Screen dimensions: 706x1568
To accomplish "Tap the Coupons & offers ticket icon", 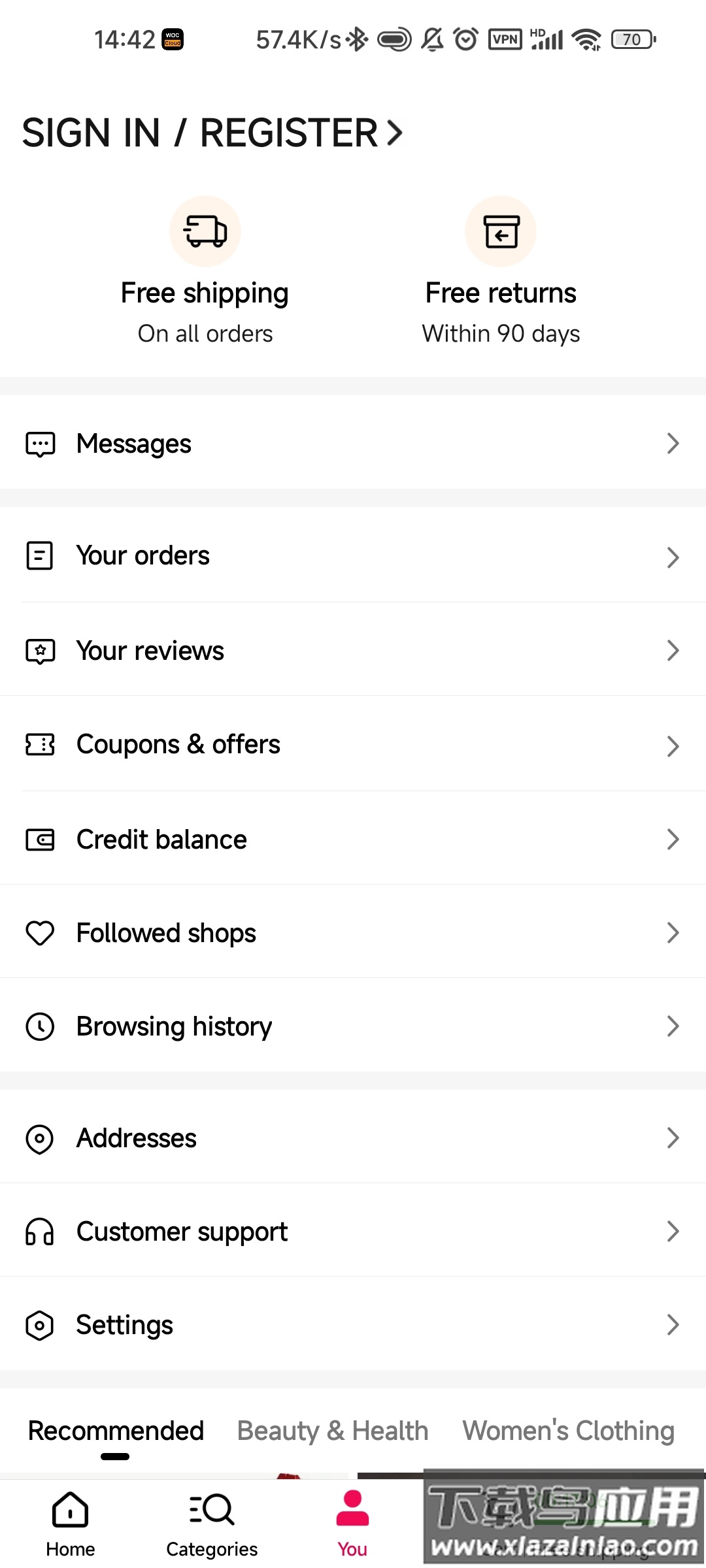I will click(x=40, y=744).
